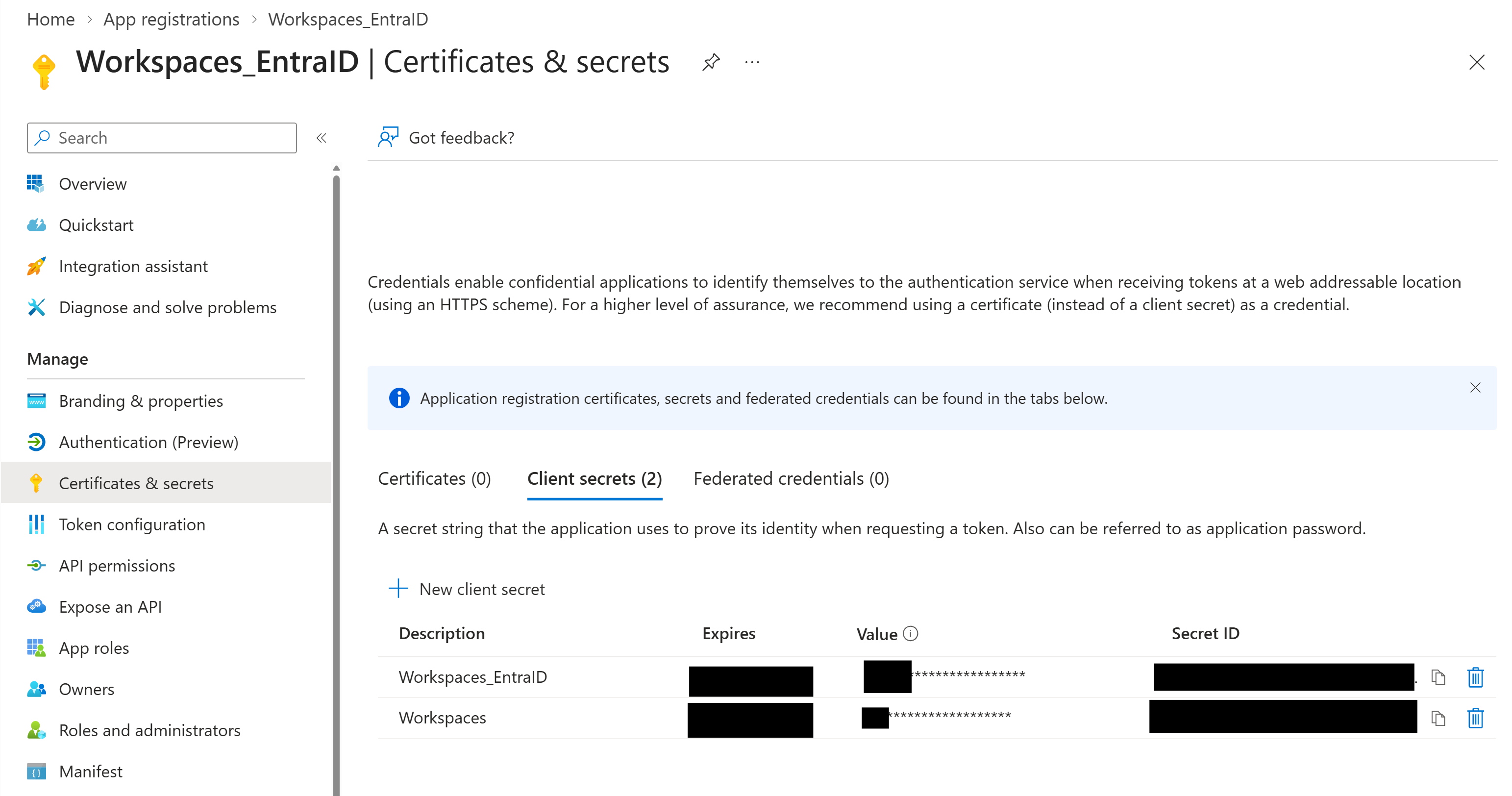Dismiss the information banner

pos(1475,387)
